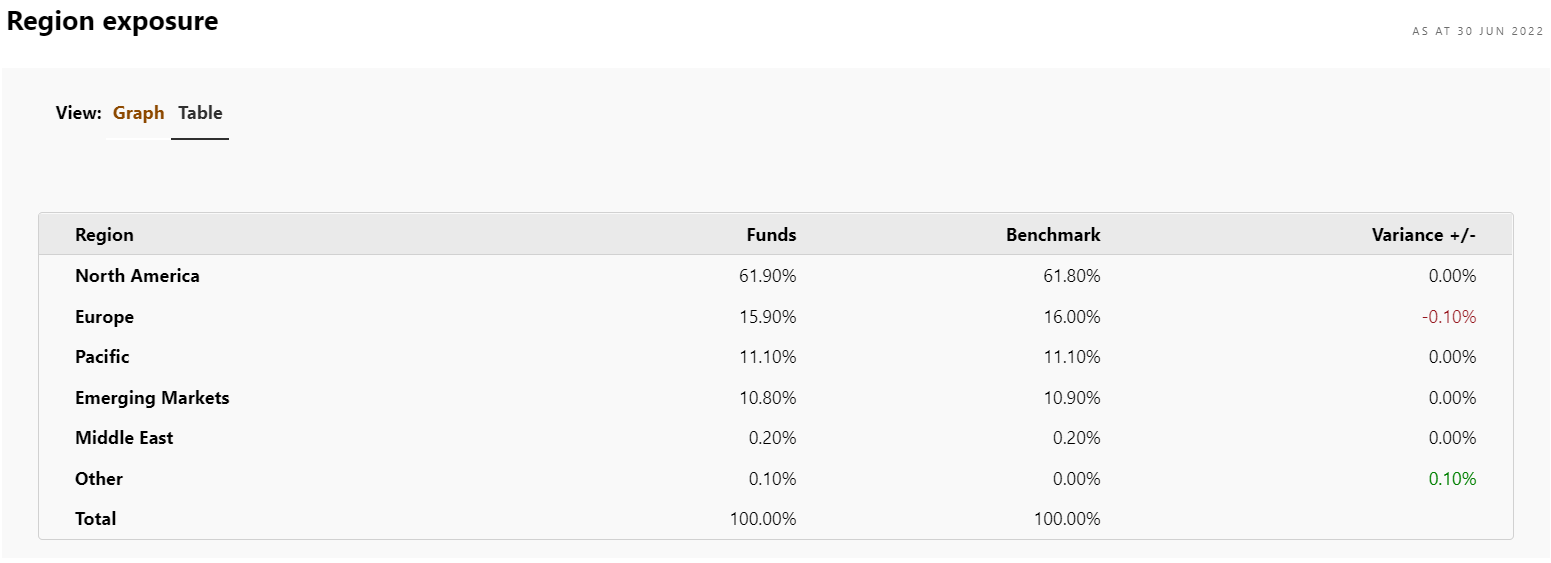Select the Table view tab
The image size is (1551, 563).
pyautogui.click(x=200, y=113)
